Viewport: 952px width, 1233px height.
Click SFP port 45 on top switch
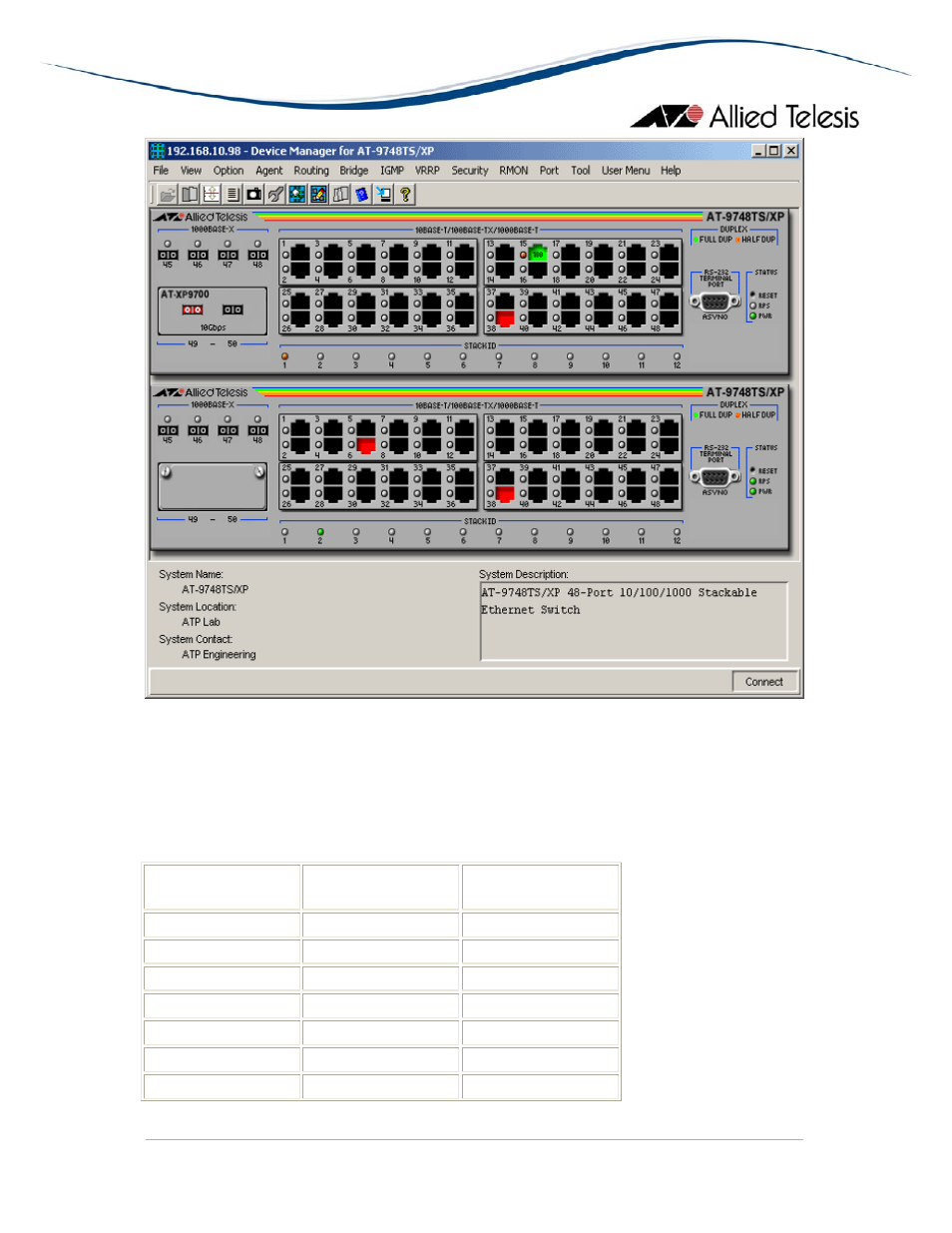(168, 255)
